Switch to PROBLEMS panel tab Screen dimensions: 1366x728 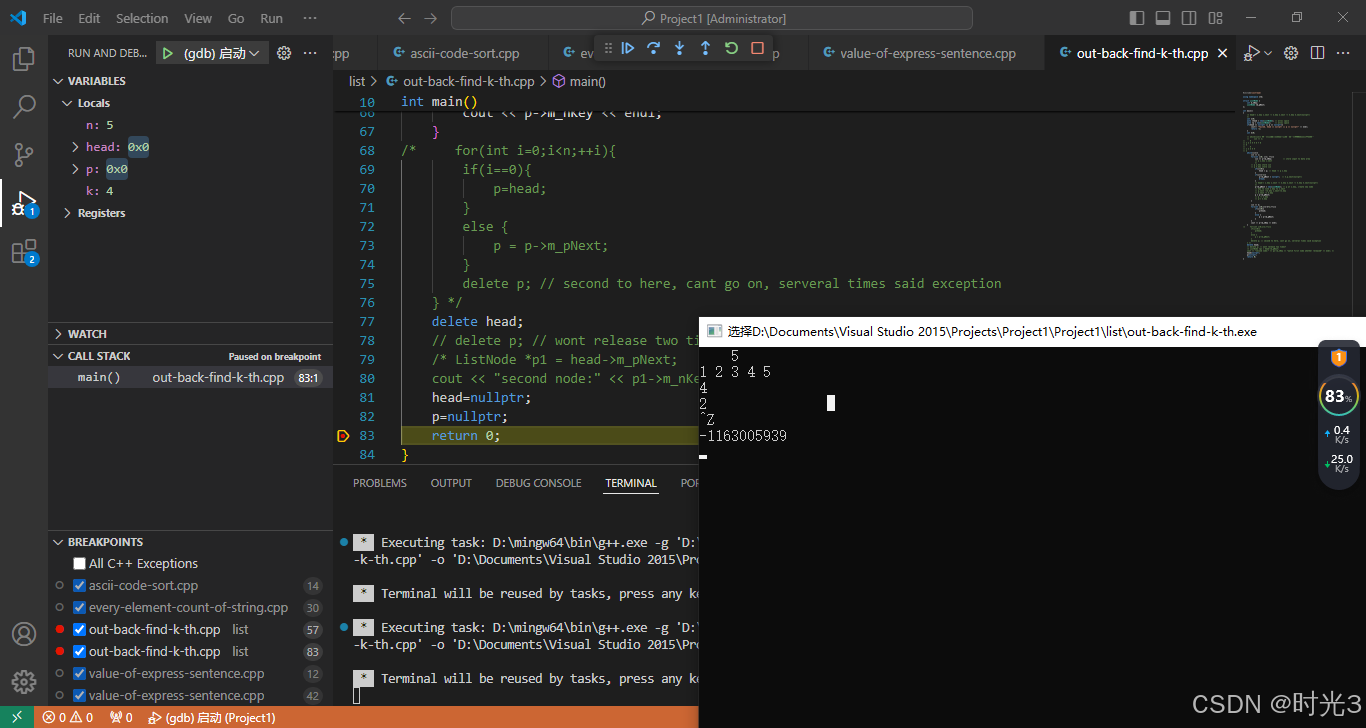[380, 483]
